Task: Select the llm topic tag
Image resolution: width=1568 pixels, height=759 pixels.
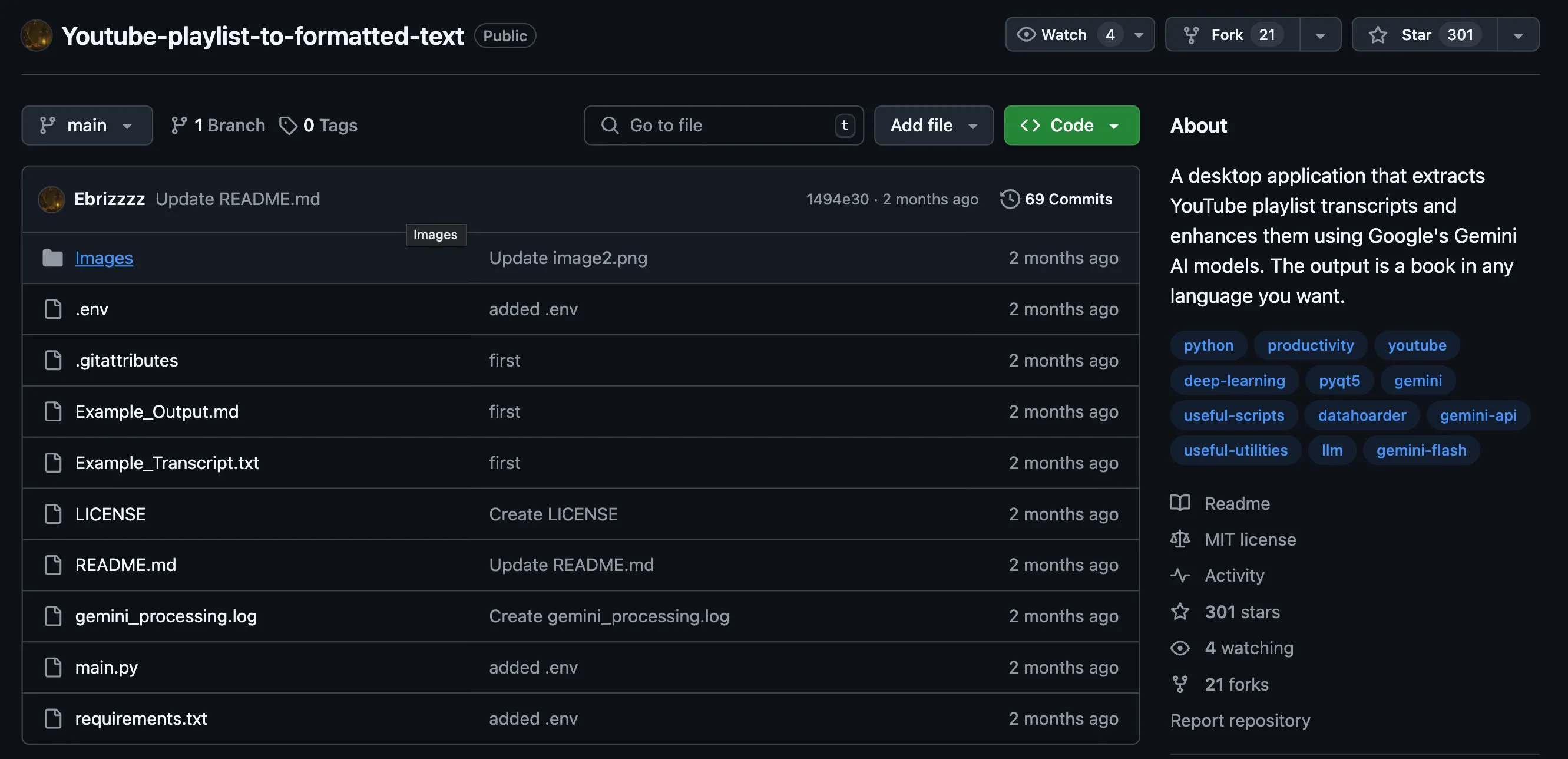Action: click(1332, 450)
